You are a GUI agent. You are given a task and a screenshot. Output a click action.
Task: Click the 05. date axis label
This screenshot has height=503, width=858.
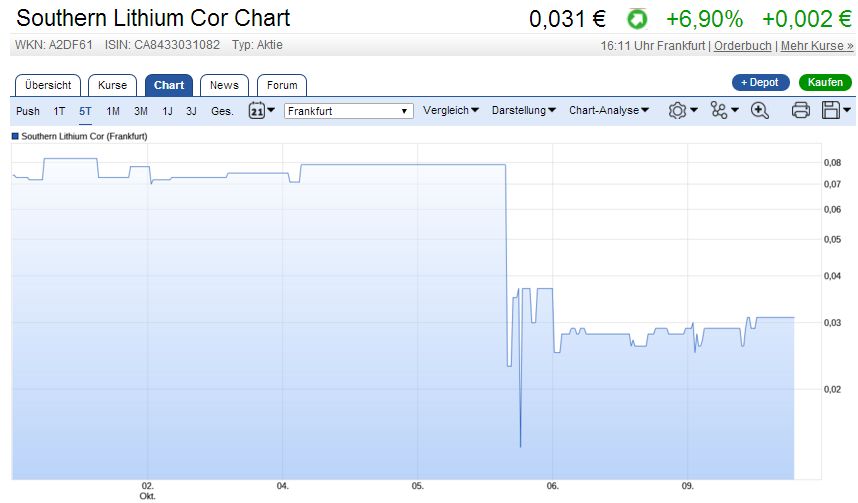(418, 485)
